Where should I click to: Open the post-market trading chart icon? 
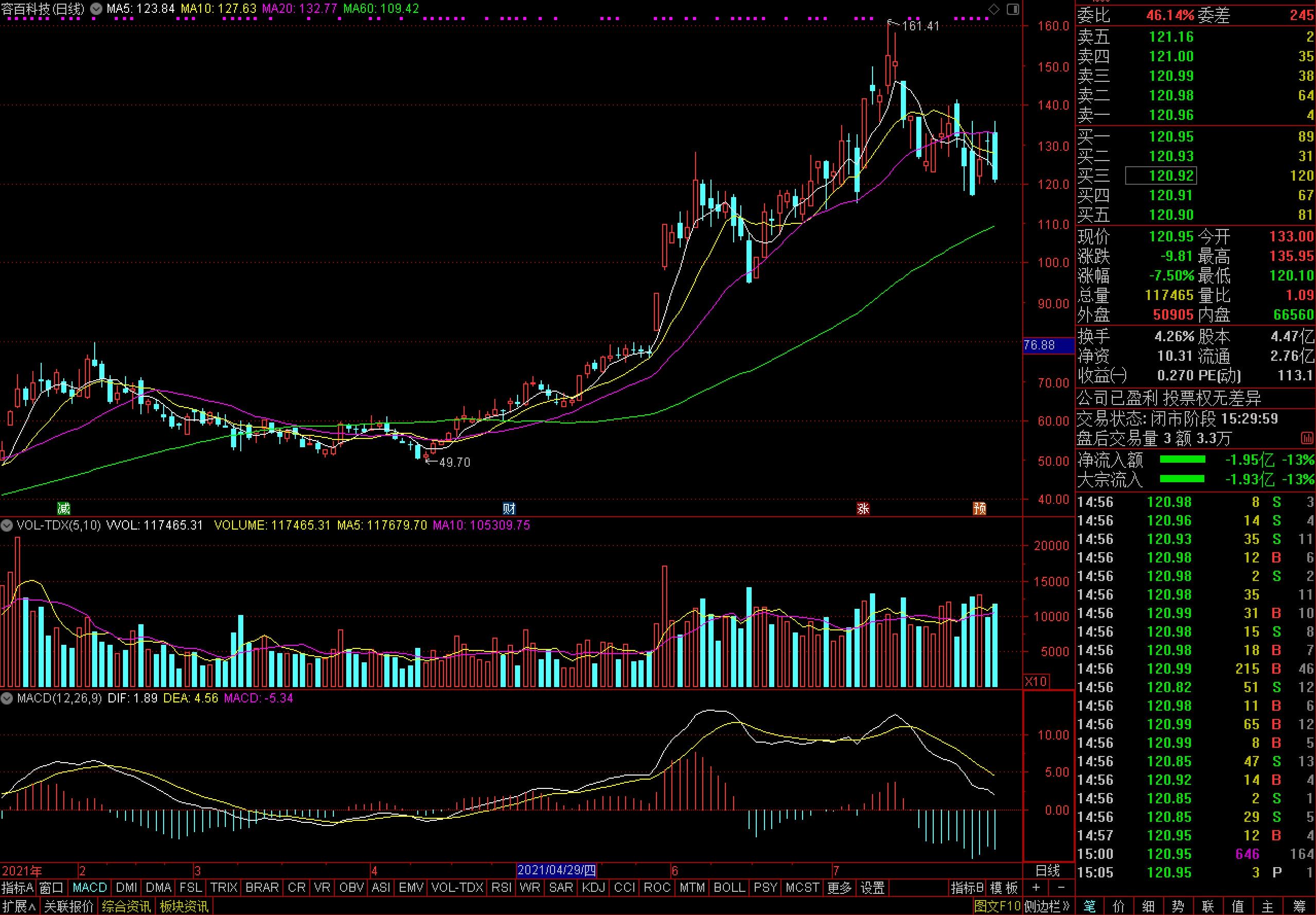tap(1307, 438)
